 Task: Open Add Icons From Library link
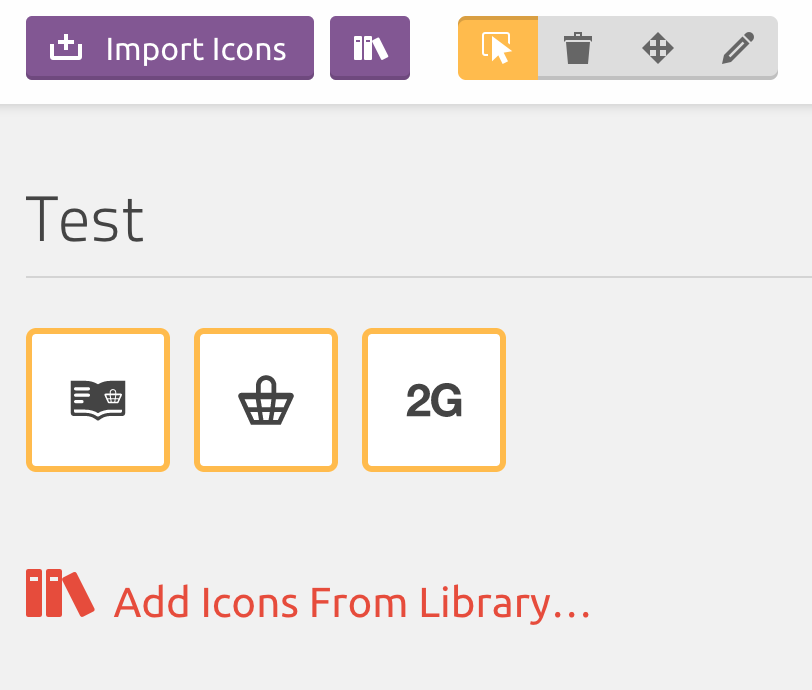point(308,596)
